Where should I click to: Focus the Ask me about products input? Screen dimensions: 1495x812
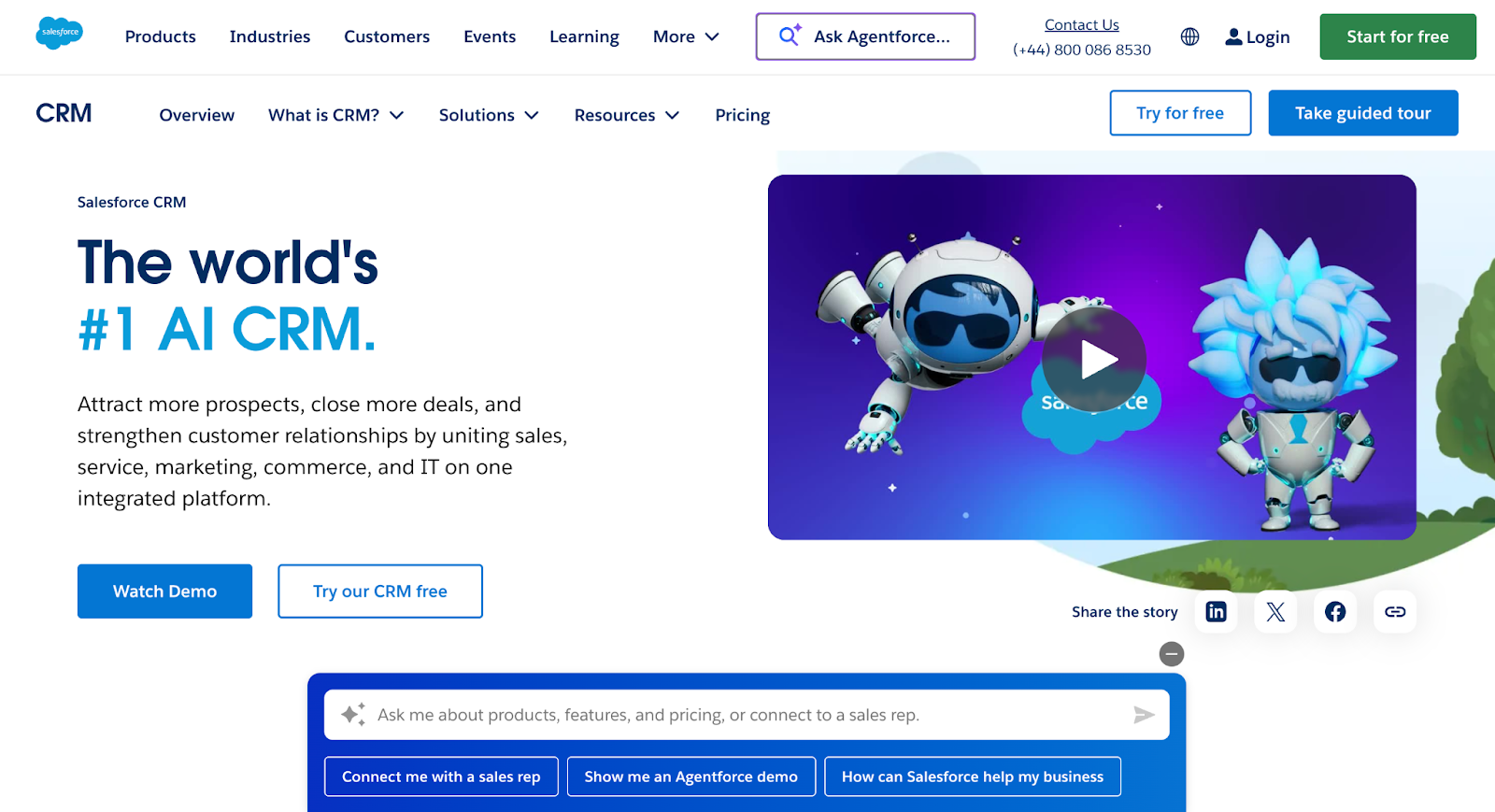(747, 715)
